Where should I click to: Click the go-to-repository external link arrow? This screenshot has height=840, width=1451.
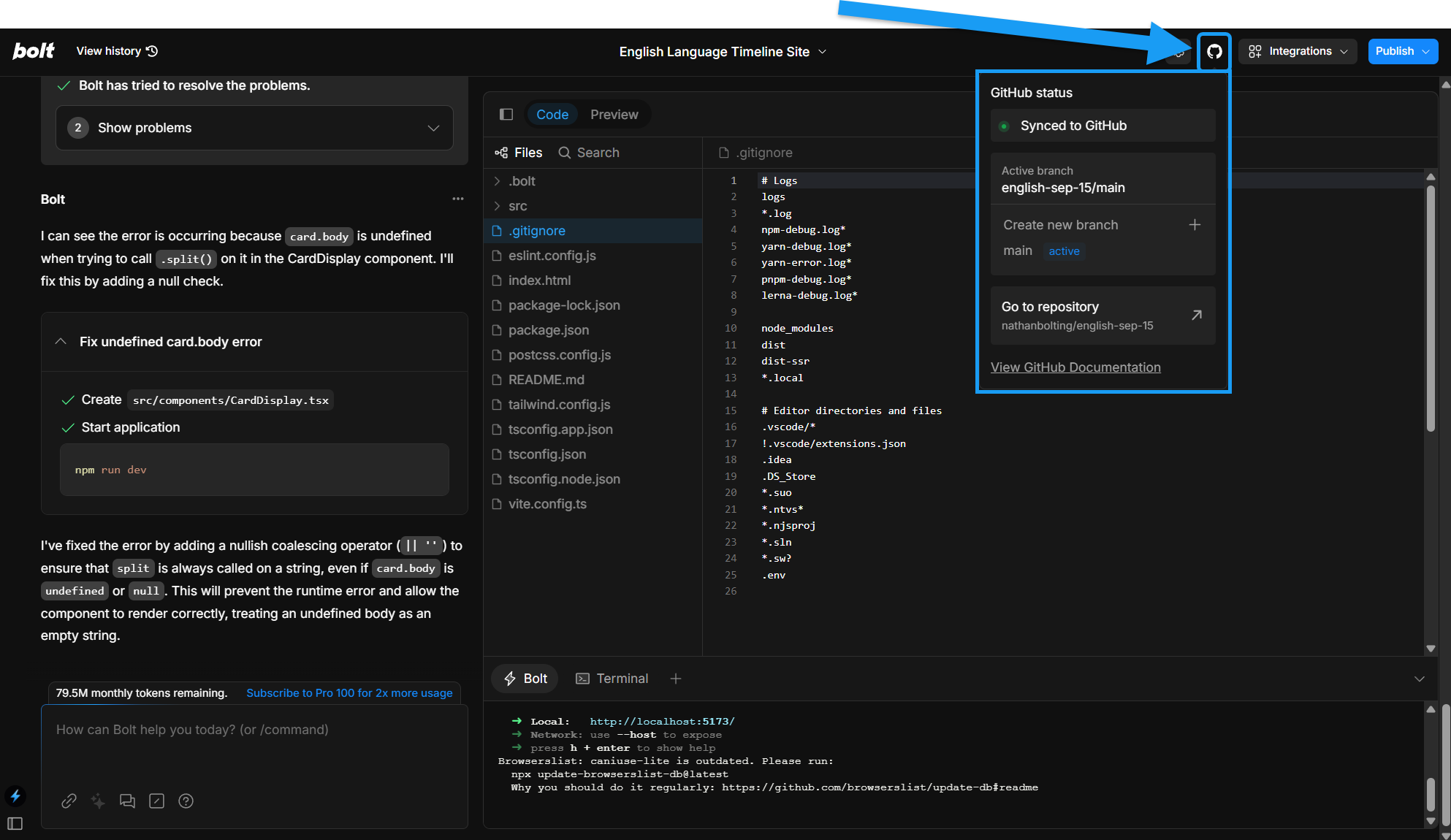point(1195,314)
